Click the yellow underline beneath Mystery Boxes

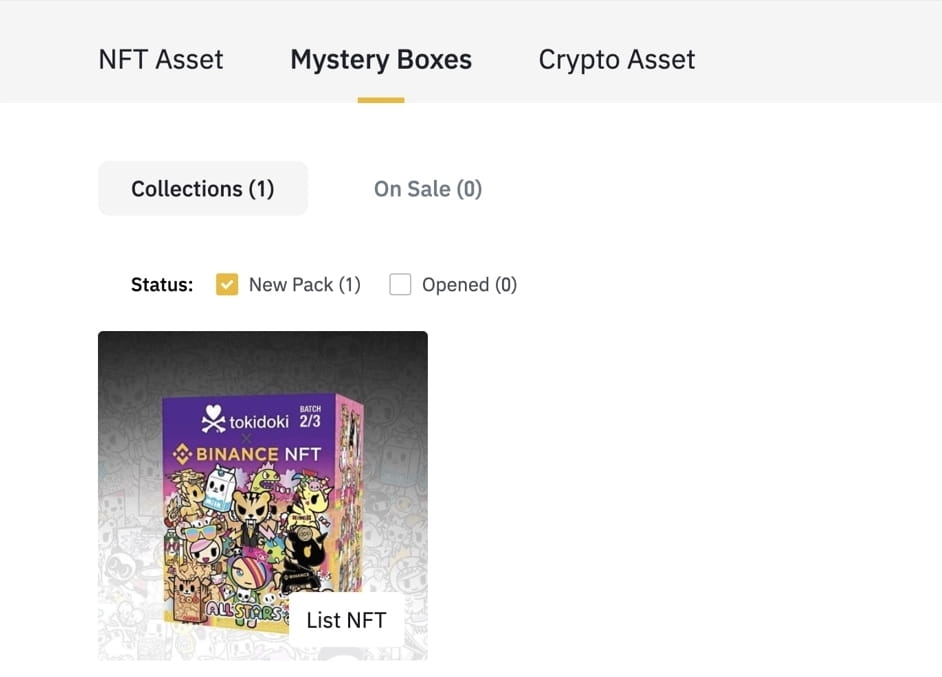381,100
